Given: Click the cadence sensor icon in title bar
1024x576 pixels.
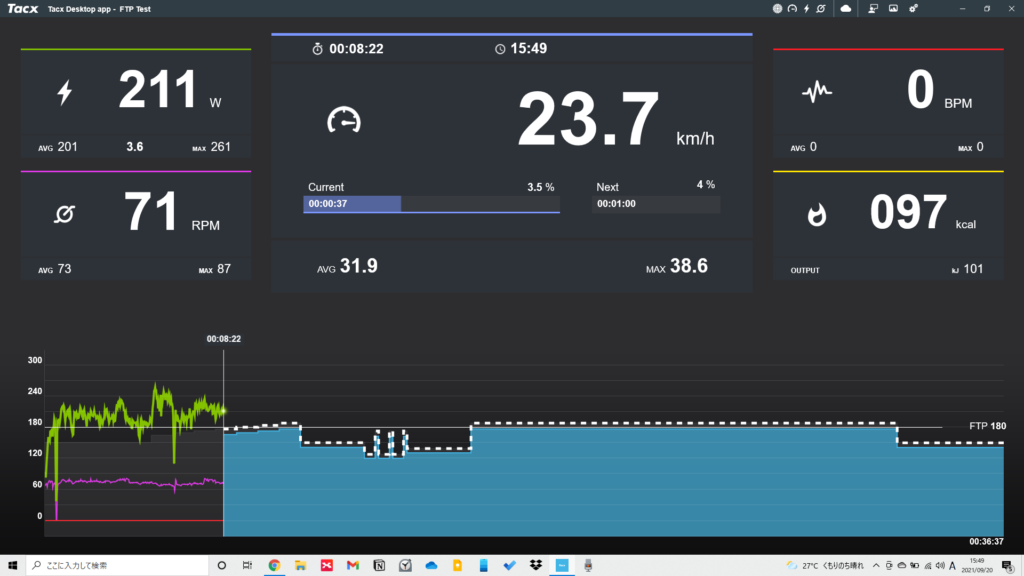Looking at the screenshot, I should pos(821,8).
